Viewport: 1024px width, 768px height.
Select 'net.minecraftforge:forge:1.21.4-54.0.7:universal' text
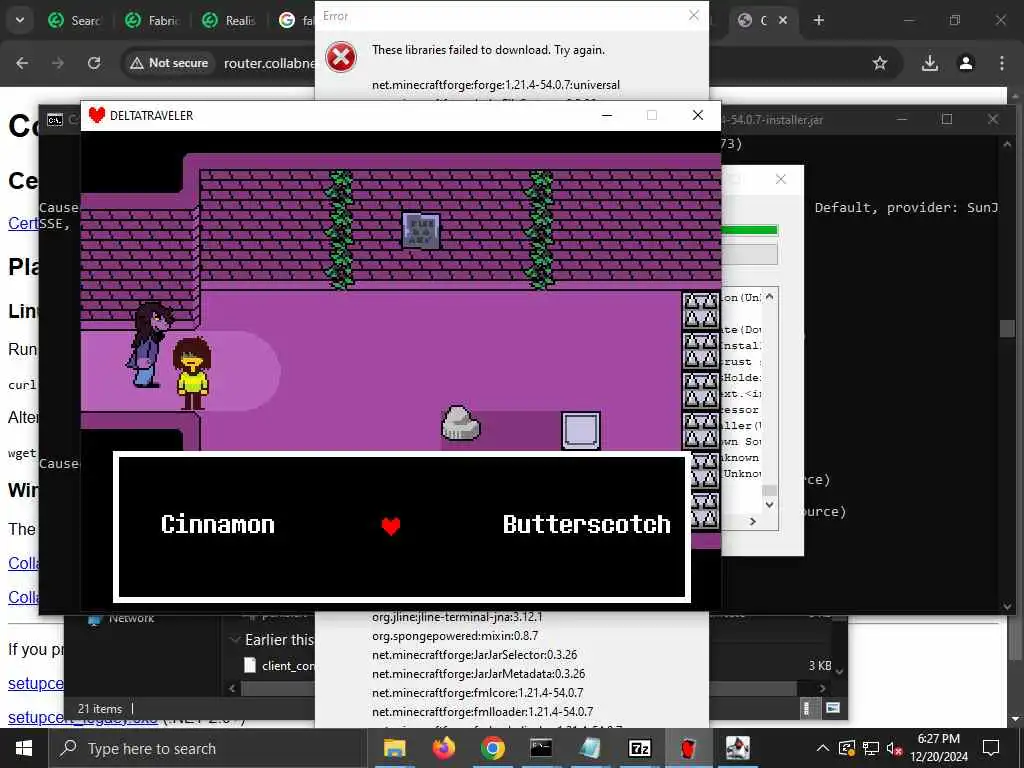(496, 85)
